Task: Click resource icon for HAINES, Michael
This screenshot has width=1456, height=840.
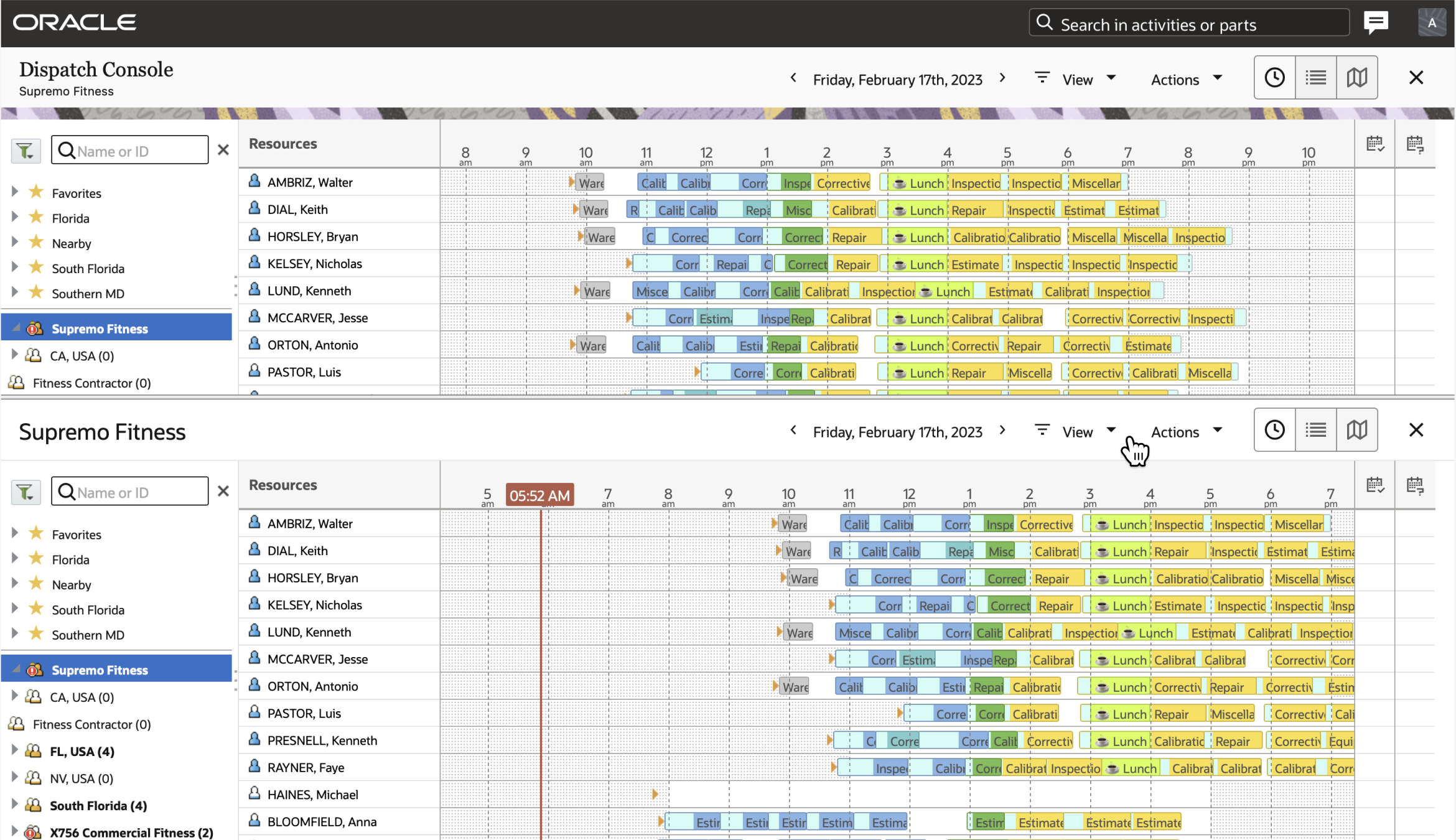Action: (254, 793)
